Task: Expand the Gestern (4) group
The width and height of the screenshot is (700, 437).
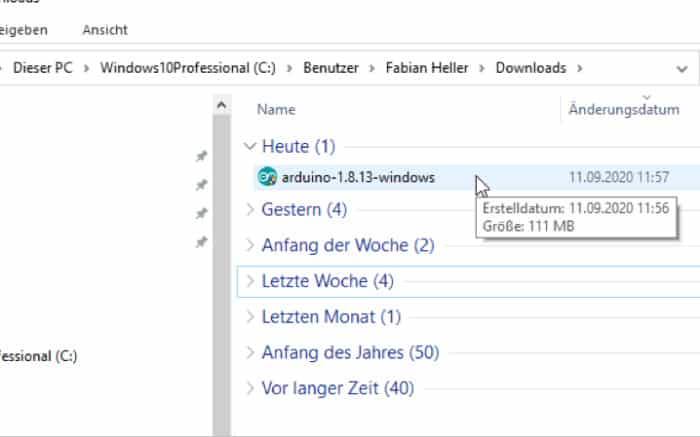Action: pyautogui.click(x=250, y=209)
